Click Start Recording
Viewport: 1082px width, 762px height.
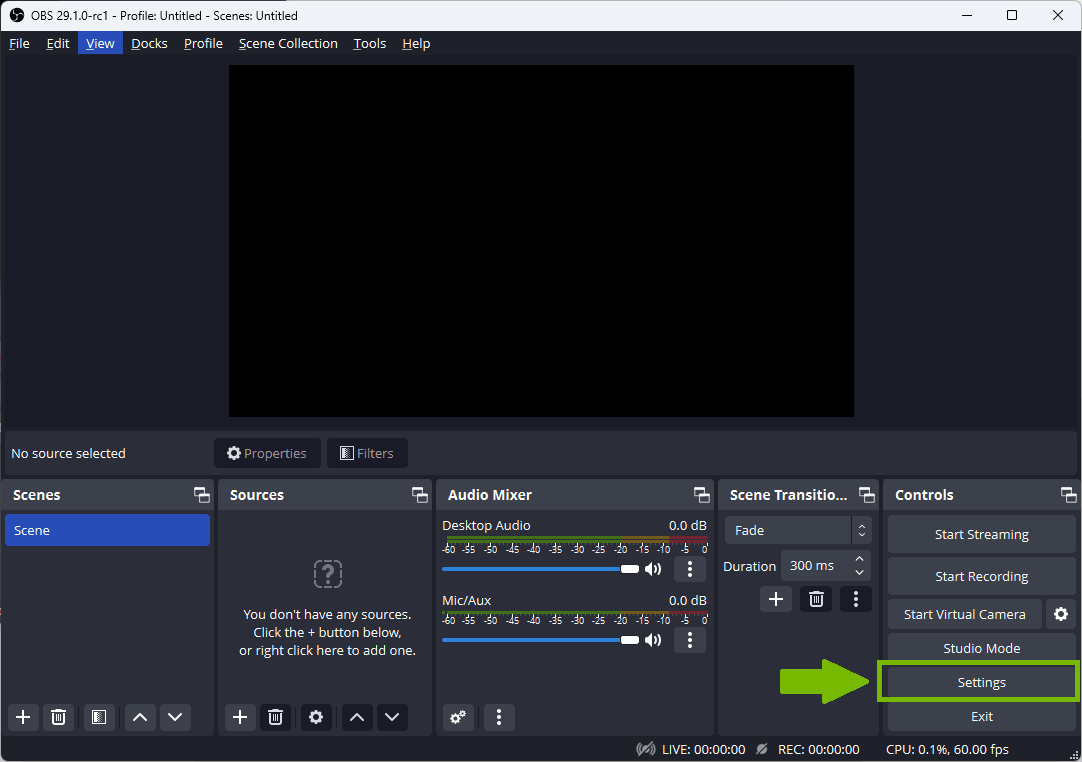(x=981, y=576)
